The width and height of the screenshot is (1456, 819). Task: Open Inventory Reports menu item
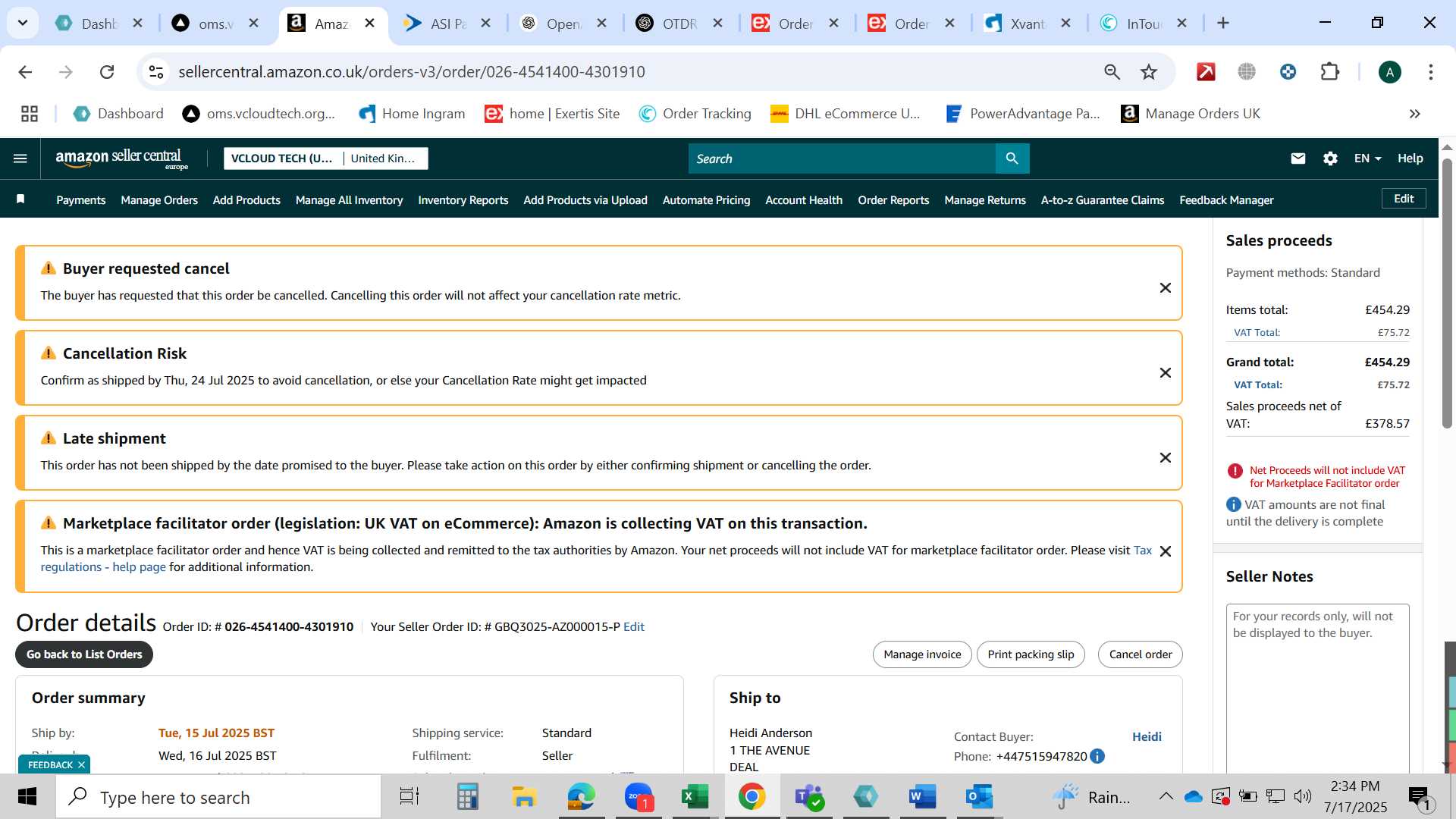(x=463, y=200)
